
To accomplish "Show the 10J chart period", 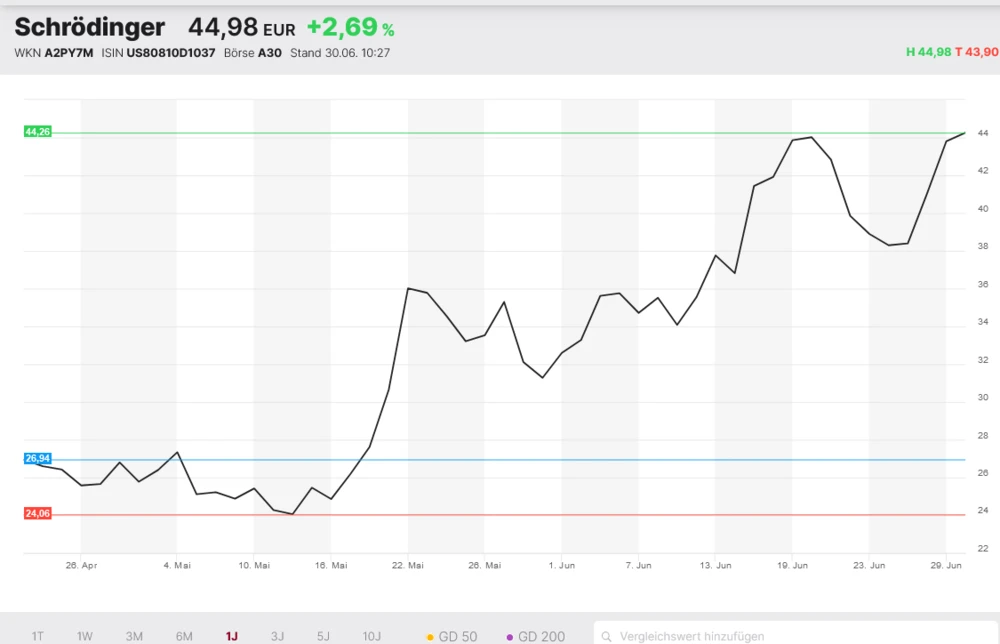I will 371,636.
